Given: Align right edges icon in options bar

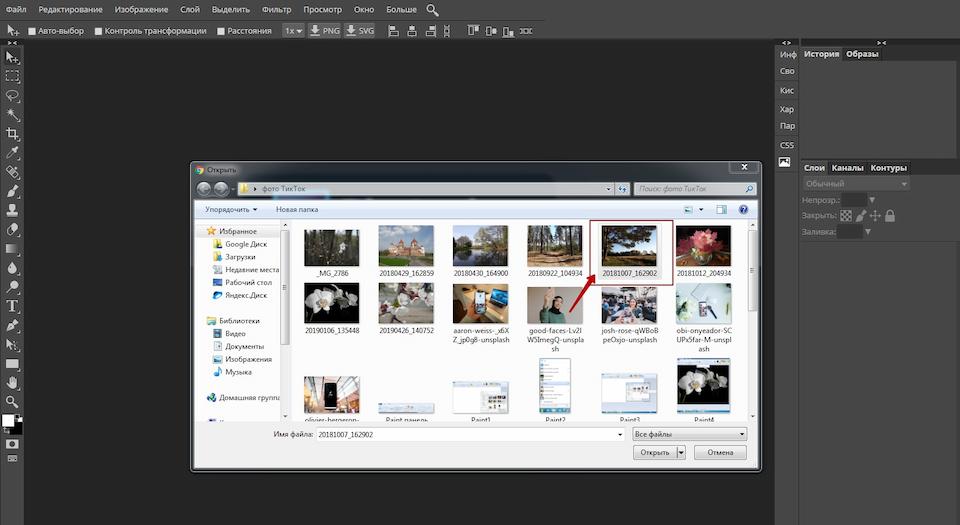Looking at the screenshot, I should (x=430, y=31).
